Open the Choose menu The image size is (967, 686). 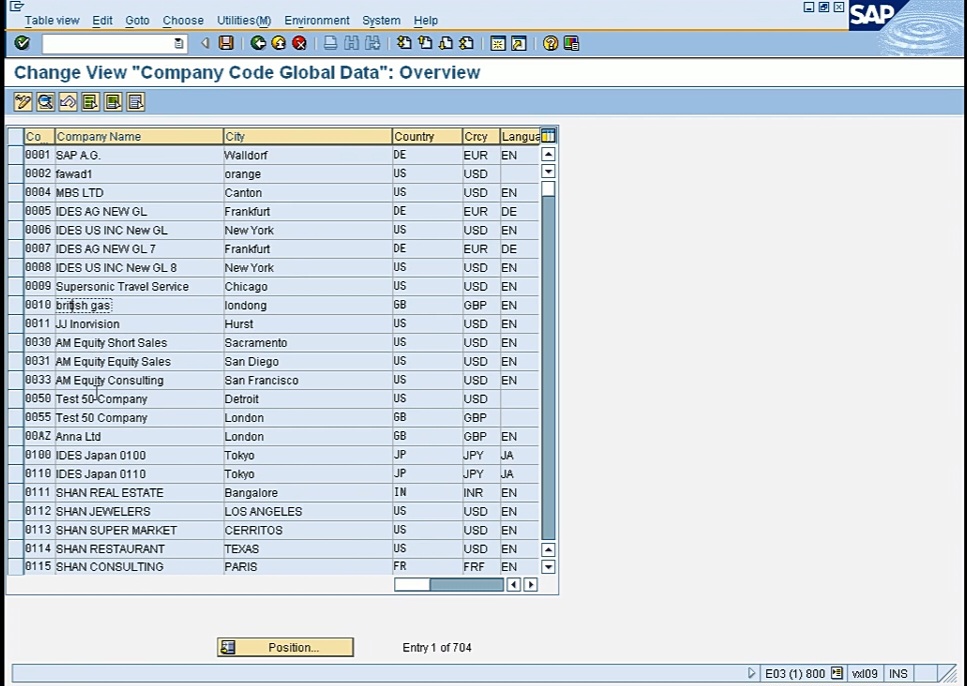[183, 20]
